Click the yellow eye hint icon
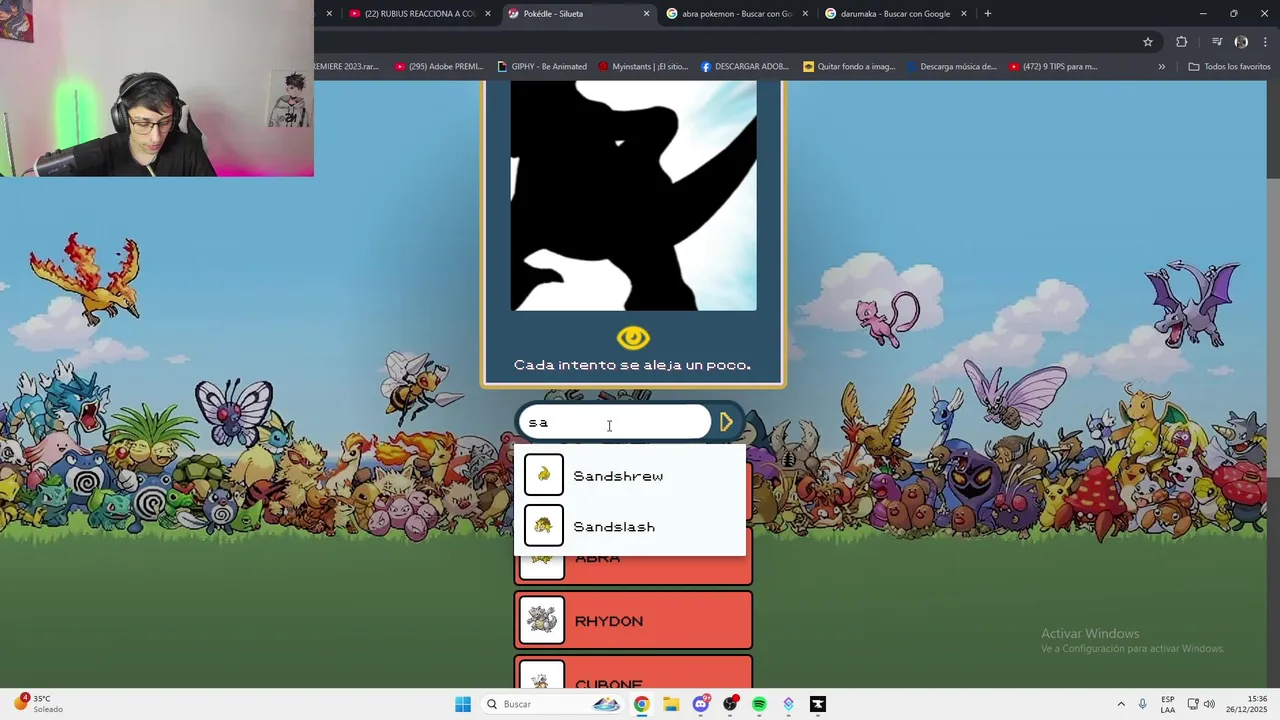Screen dimensions: 1280x720 tap(633, 338)
